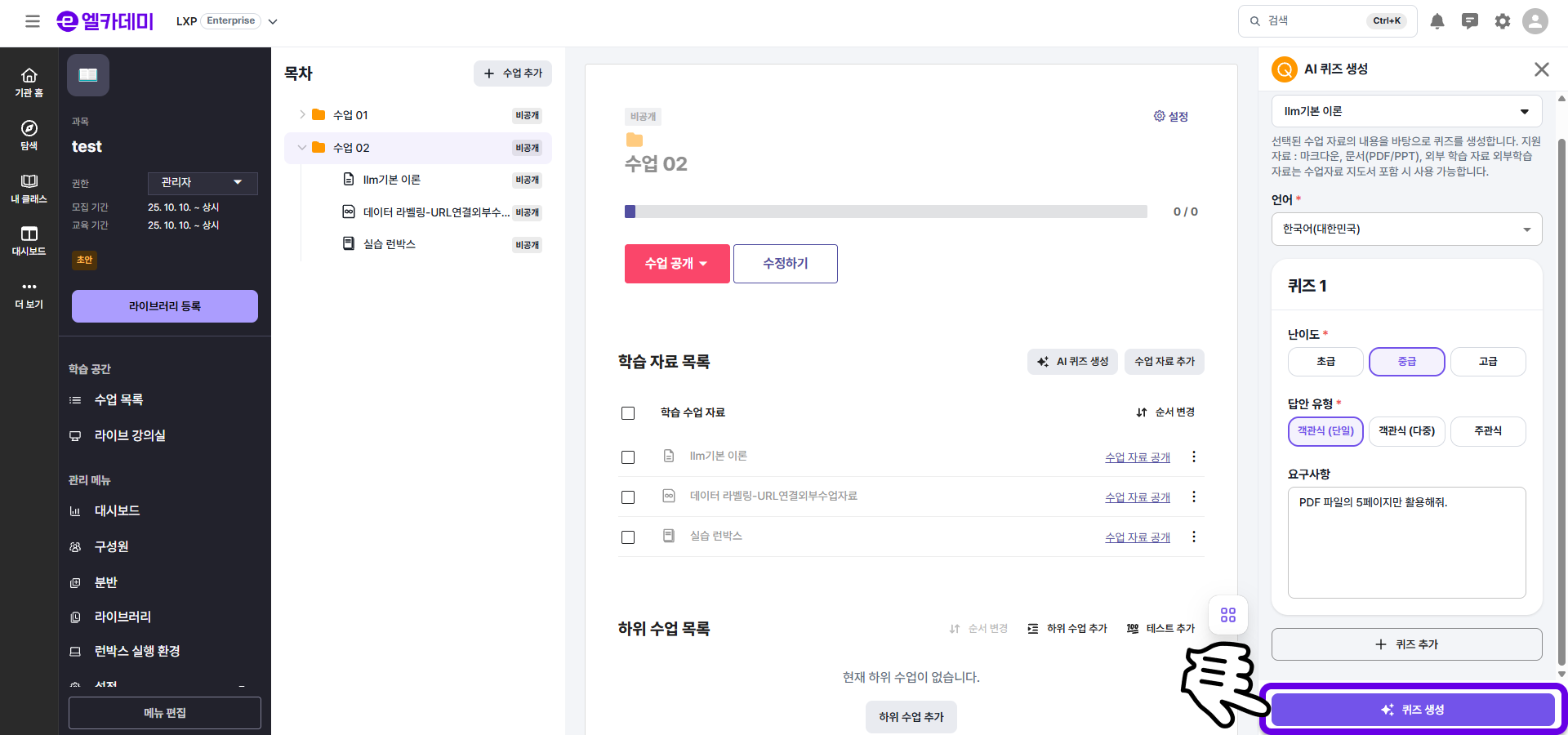Click the 요구사항 text area
Viewport: 1568px width, 735px height.
click(1406, 543)
